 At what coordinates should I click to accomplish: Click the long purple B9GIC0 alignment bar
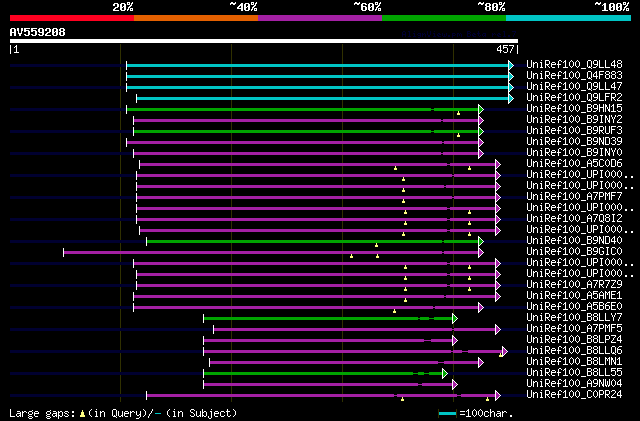pos(271,253)
